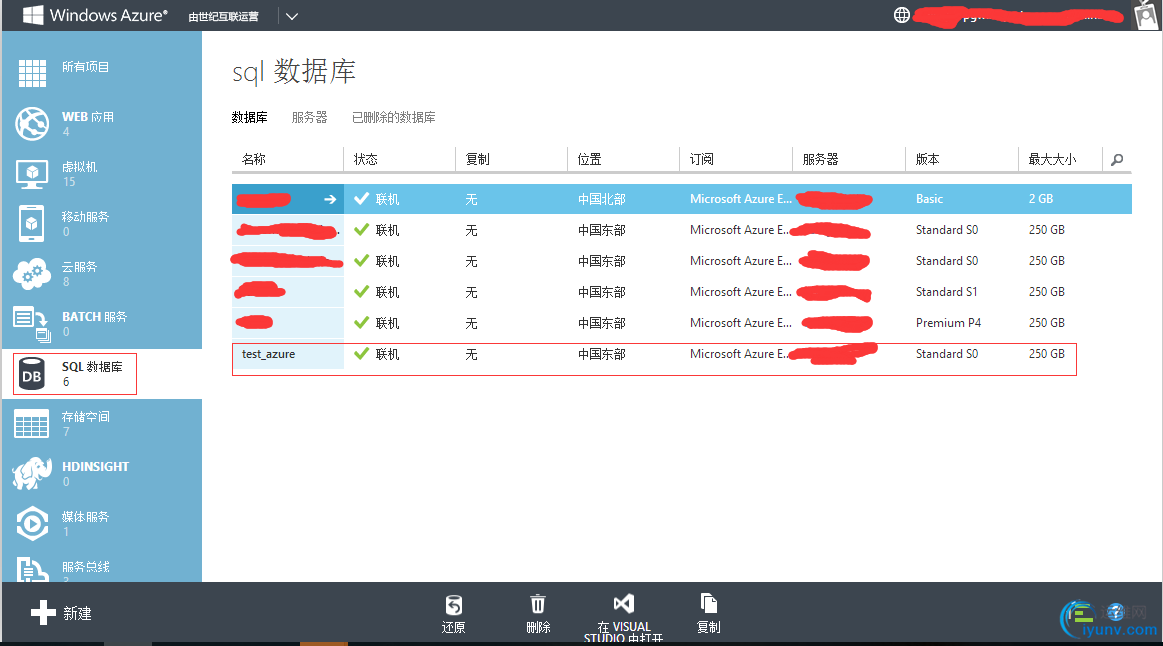Open the HDINSIGHT elephant icon
The height and width of the screenshot is (646, 1163).
coord(32,473)
